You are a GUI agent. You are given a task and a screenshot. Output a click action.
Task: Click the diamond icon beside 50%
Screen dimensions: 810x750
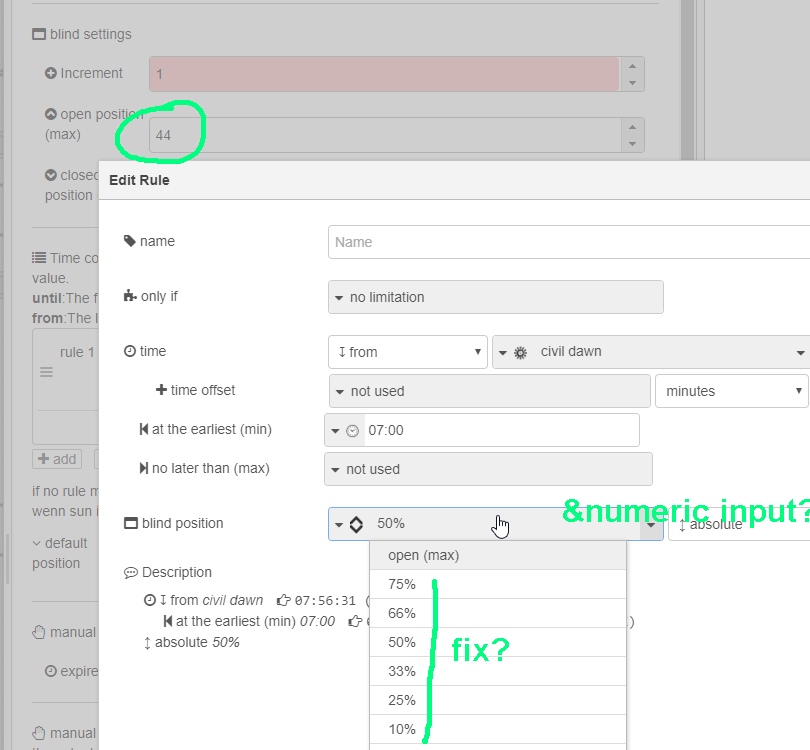[x=356, y=524]
